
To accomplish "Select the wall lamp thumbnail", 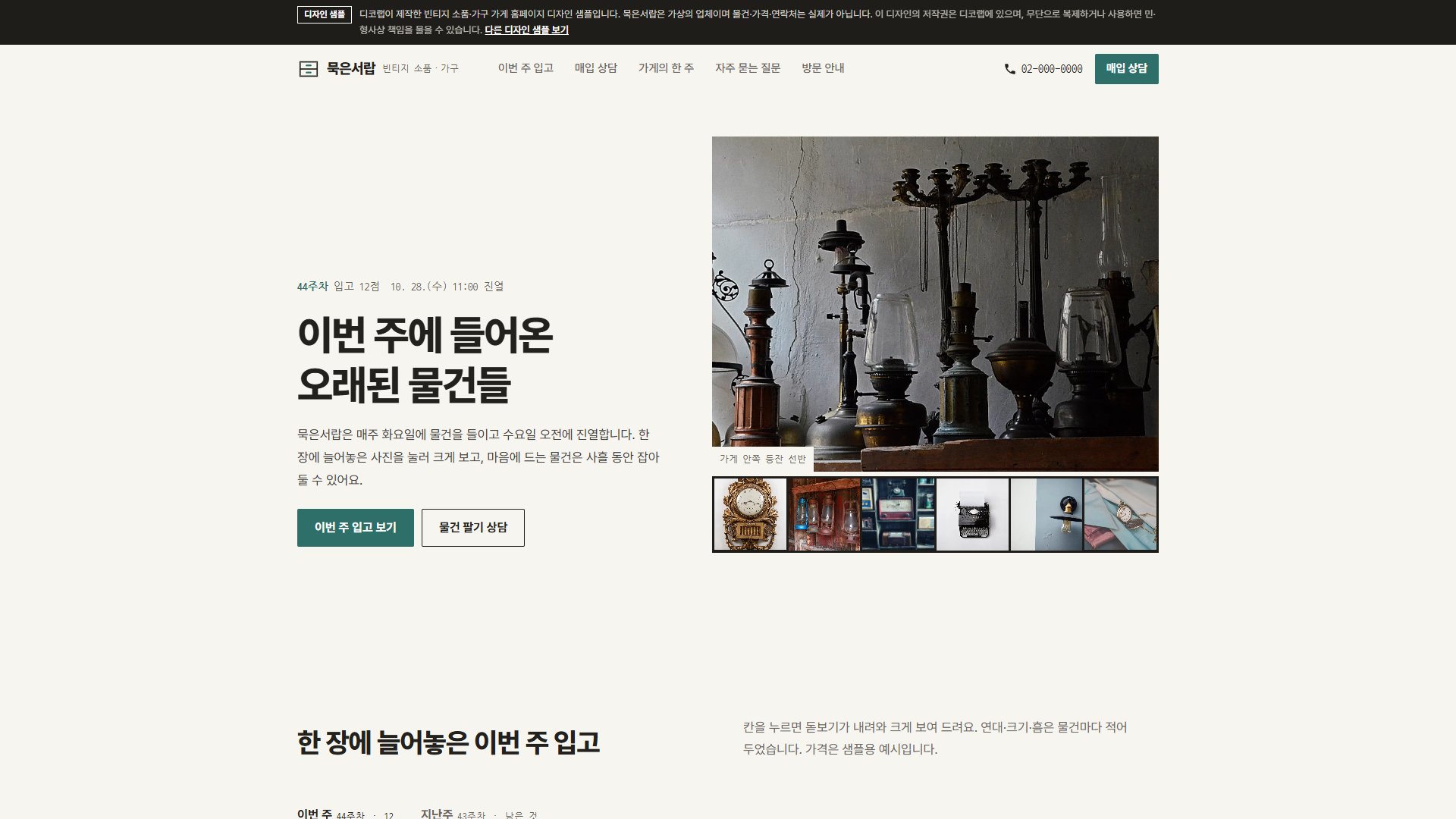I will (x=1047, y=514).
